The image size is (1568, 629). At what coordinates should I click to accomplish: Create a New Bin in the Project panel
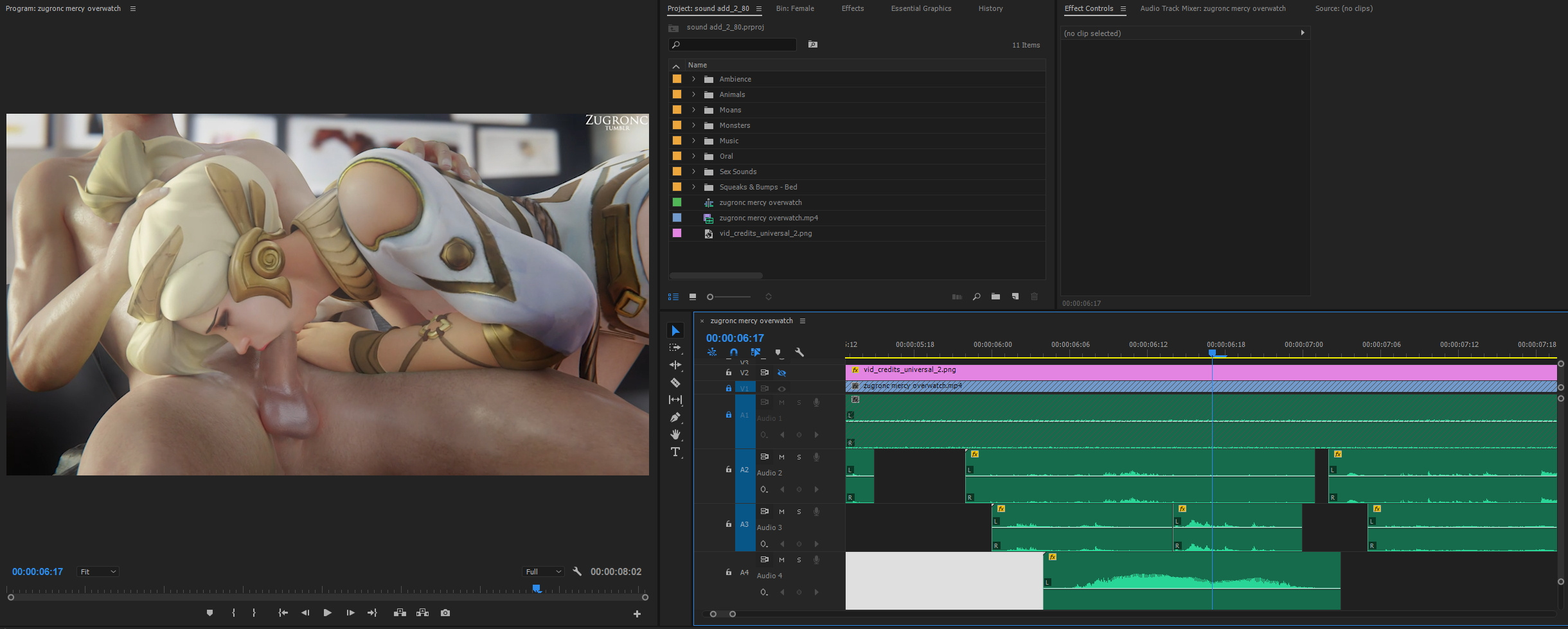pyautogui.click(x=995, y=296)
